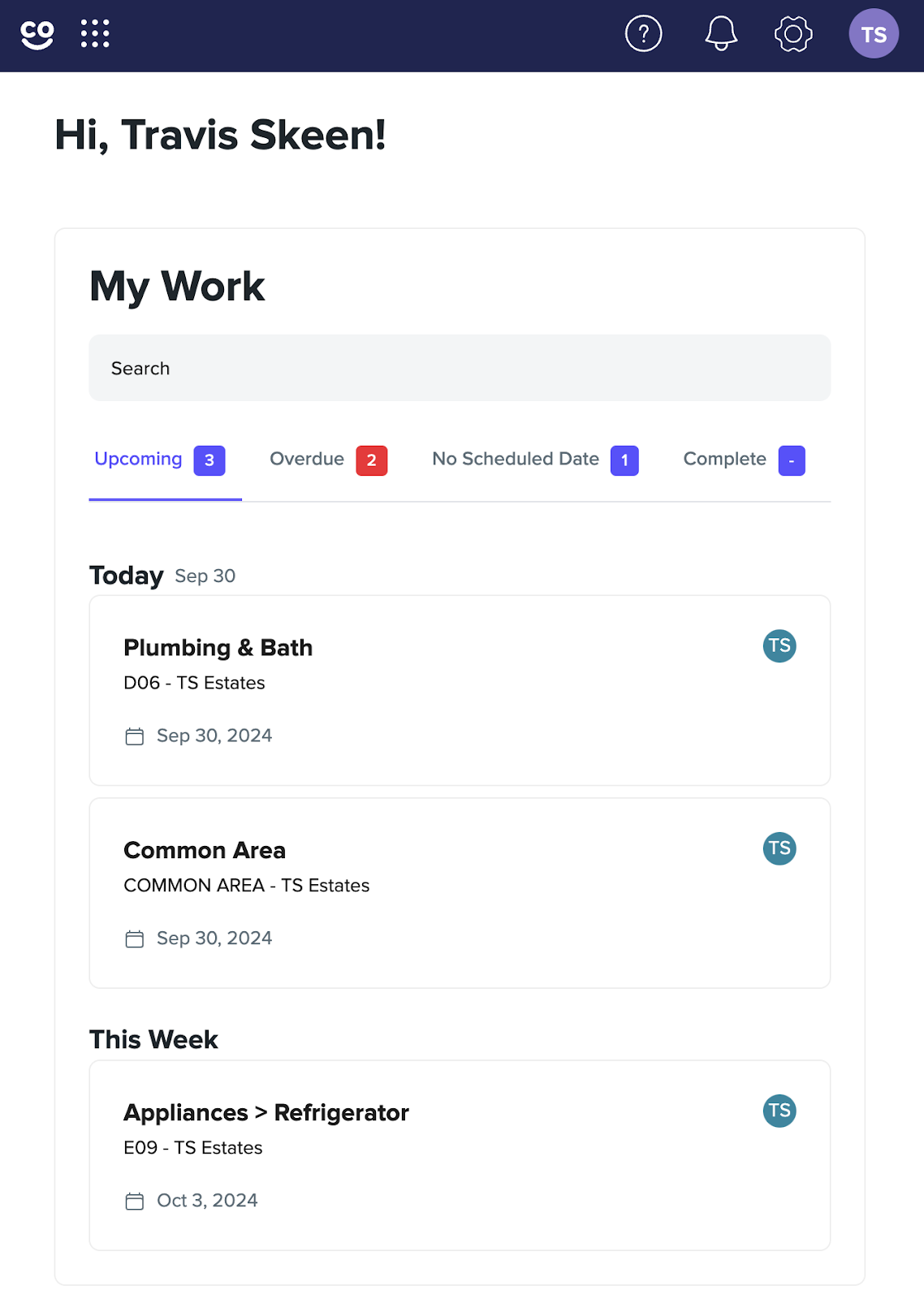Click assignee avatar on Common Area card
The height and width of the screenshot is (1299, 924).
pyautogui.click(x=779, y=848)
